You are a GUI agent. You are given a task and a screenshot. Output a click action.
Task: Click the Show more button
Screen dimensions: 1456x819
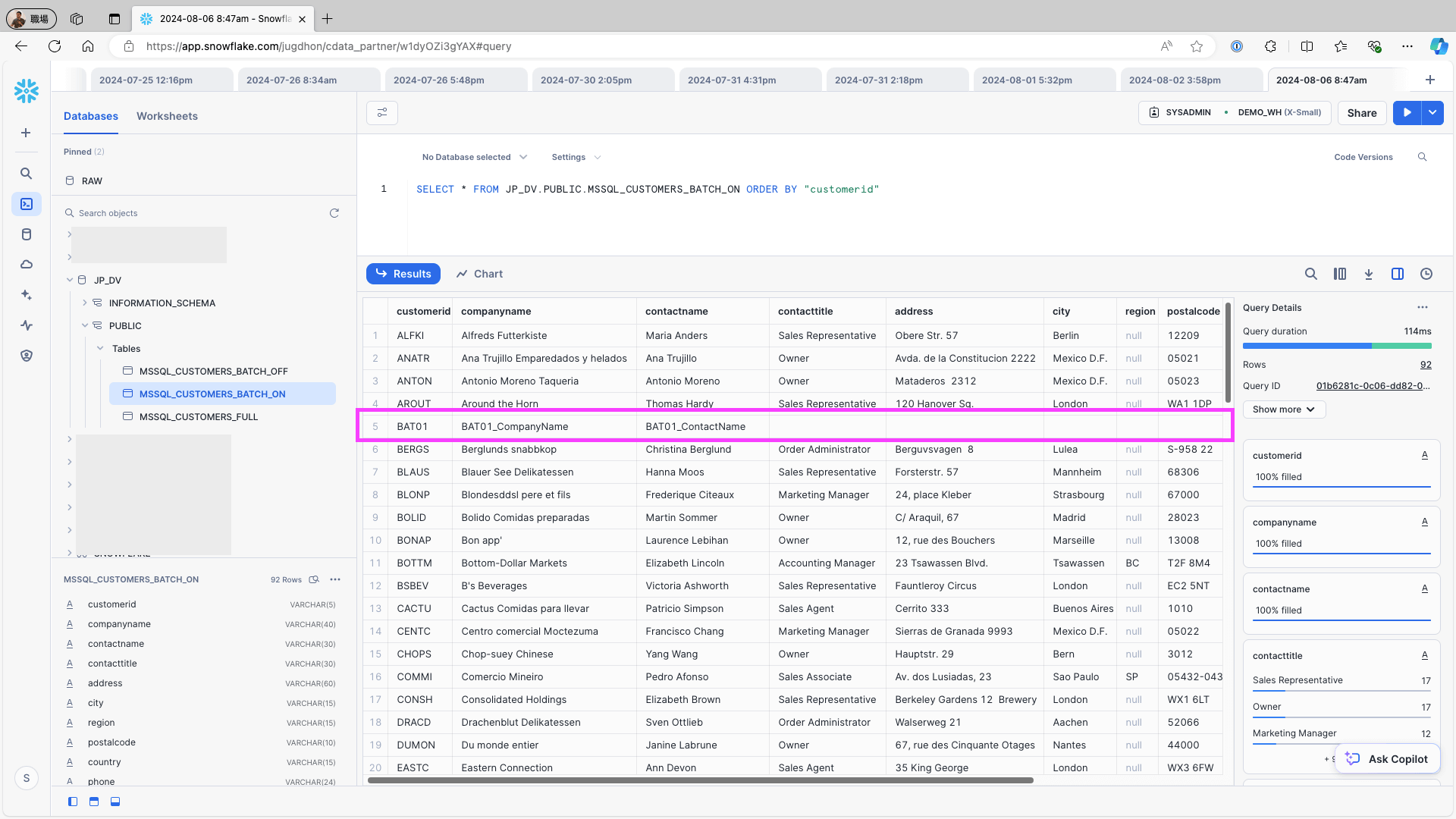pos(1283,409)
